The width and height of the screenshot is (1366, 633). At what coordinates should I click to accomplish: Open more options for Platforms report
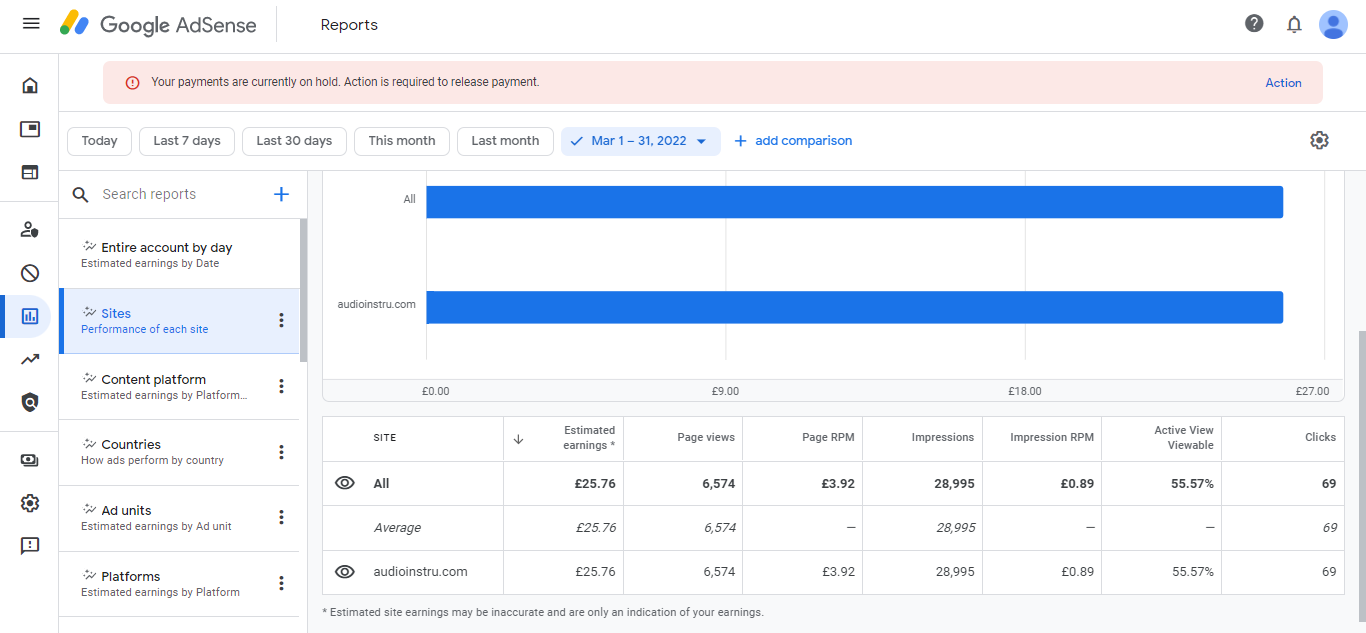[x=281, y=583]
